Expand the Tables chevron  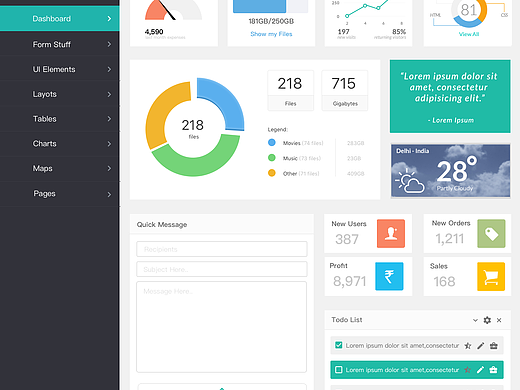coord(109,119)
